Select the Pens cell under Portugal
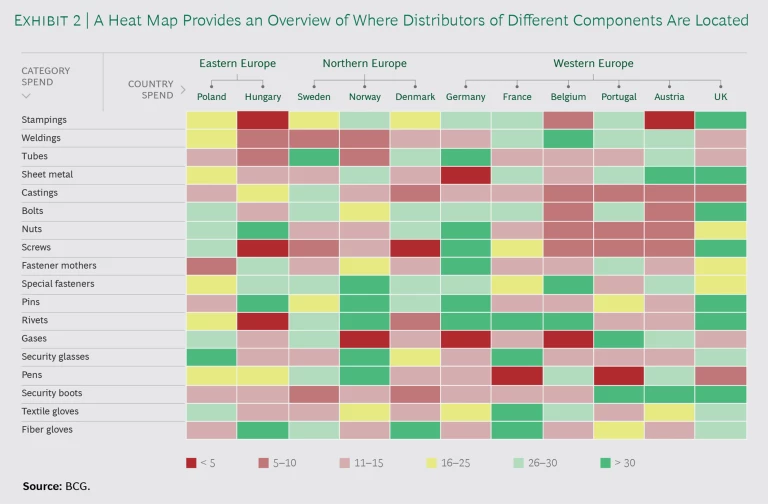This screenshot has height=504, width=768. 619,375
